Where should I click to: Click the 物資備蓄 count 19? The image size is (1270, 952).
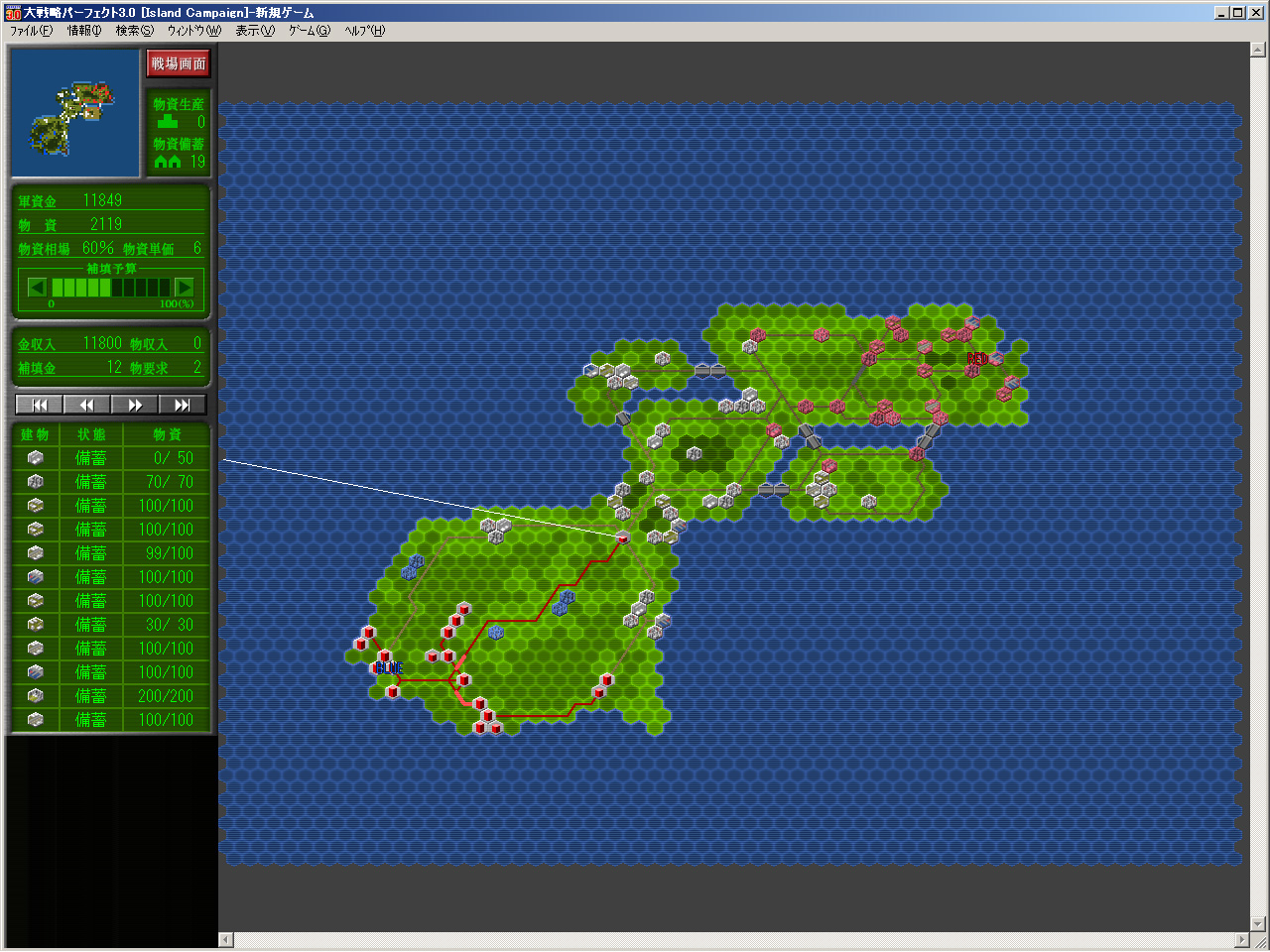(197, 162)
